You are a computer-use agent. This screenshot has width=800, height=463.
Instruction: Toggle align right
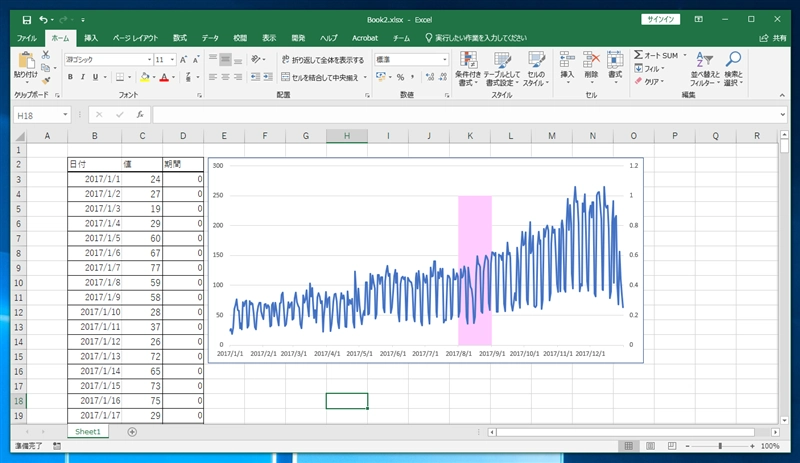[238, 77]
